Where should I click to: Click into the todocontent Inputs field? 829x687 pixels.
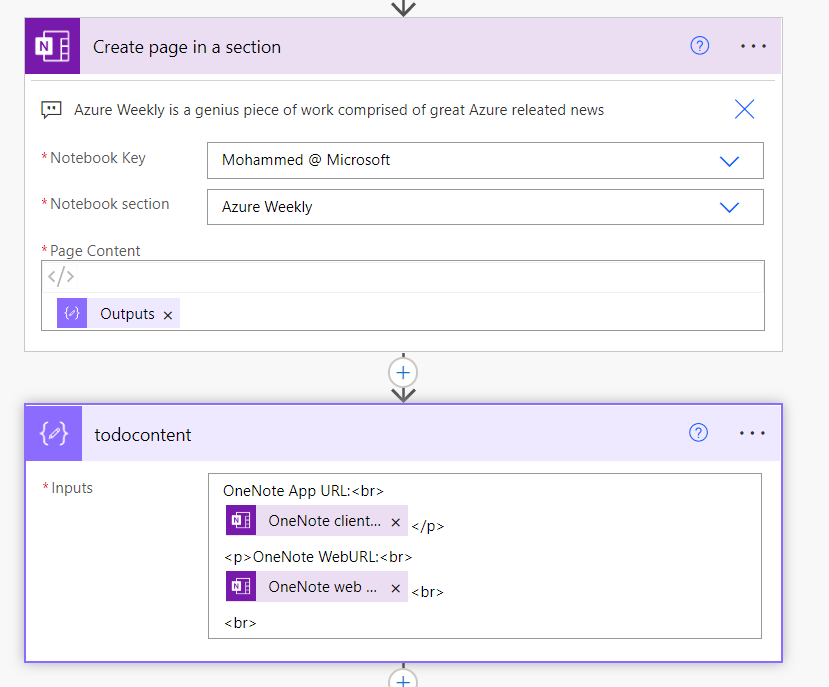pyautogui.click(x=485, y=556)
